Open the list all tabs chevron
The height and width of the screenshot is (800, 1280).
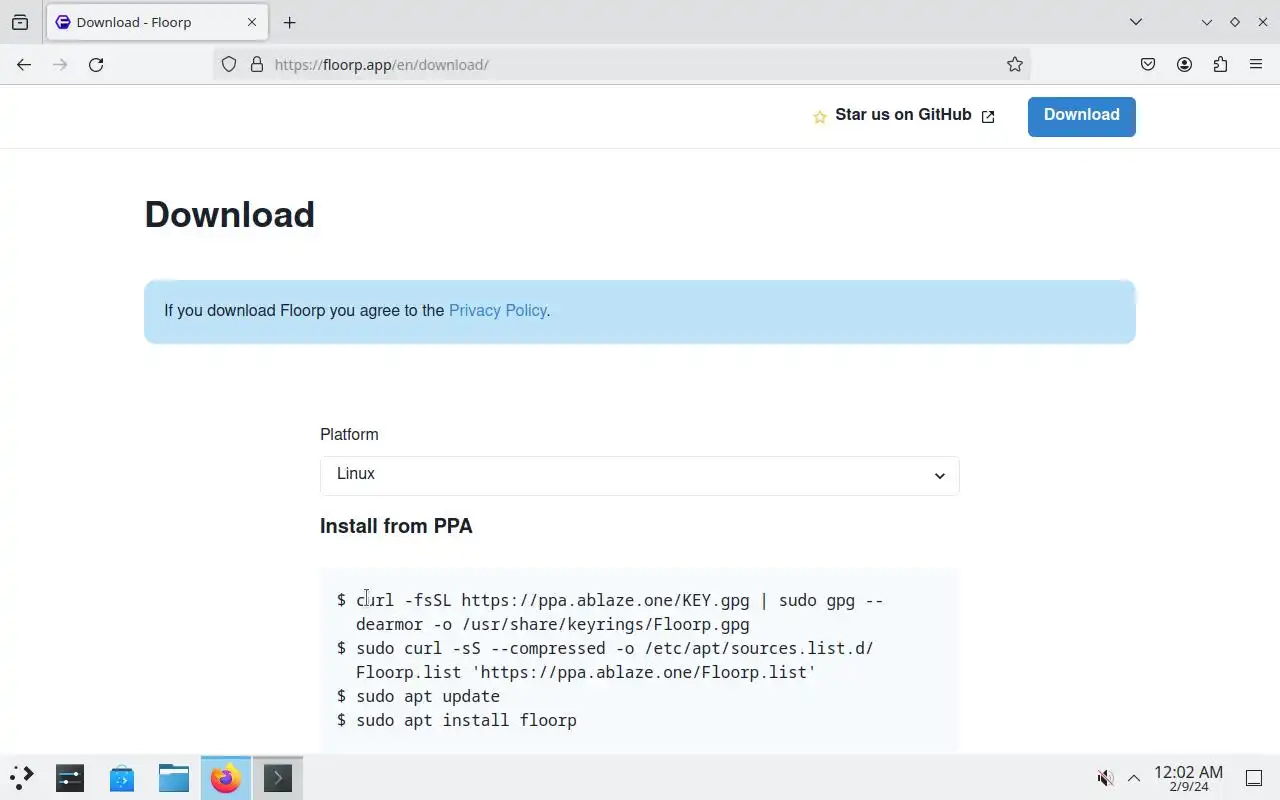click(x=1136, y=22)
